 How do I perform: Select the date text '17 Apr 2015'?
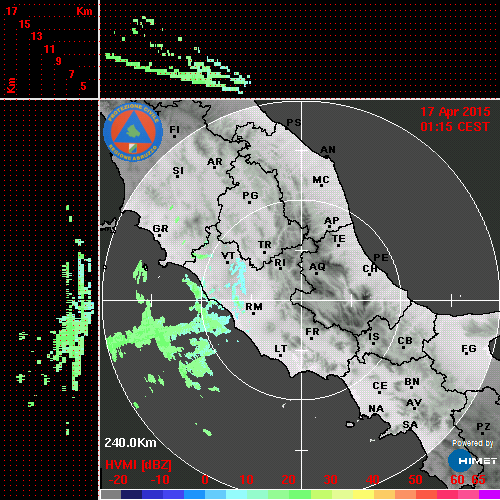click(455, 112)
